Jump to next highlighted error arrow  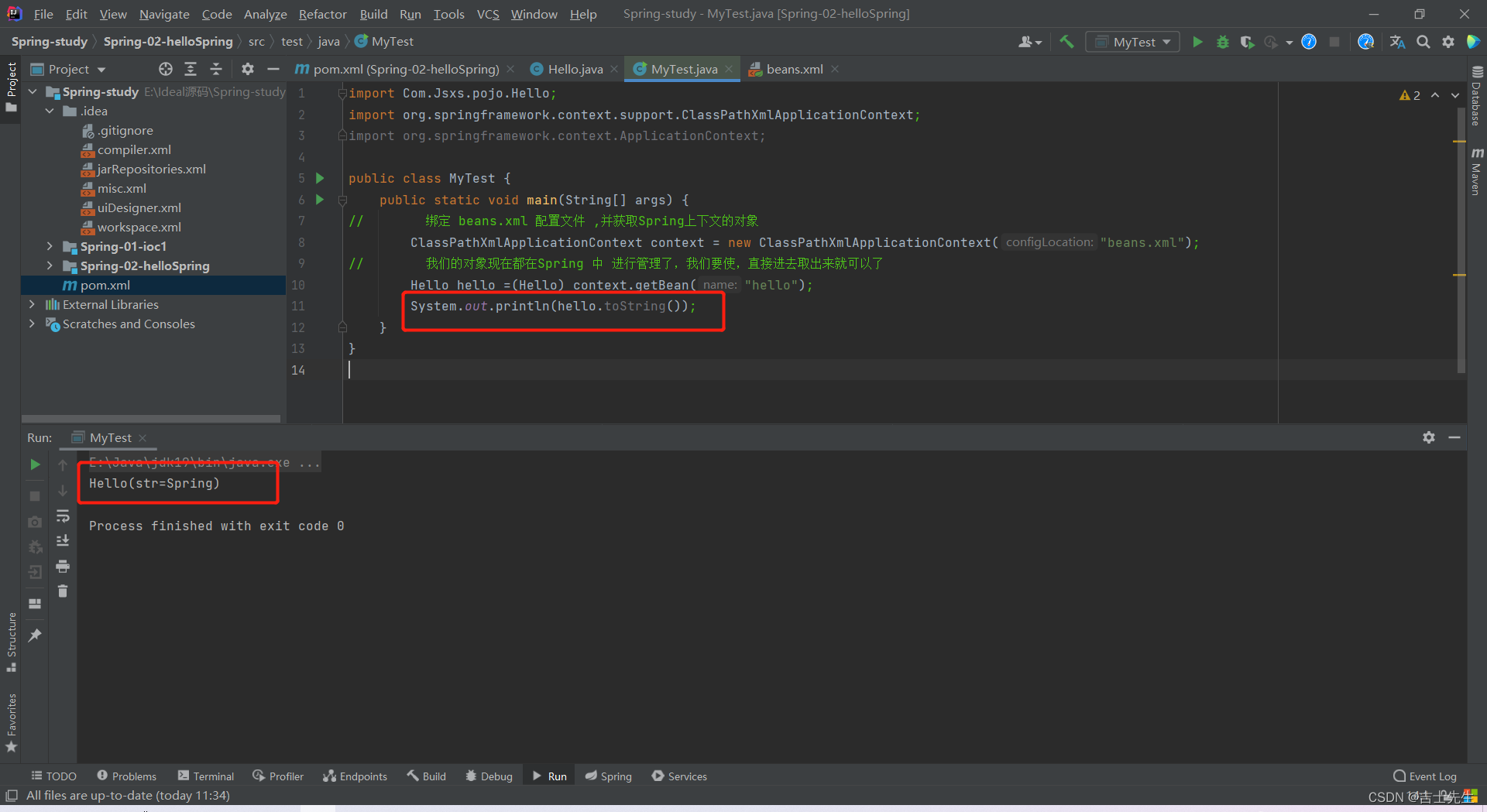click(1455, 95)
